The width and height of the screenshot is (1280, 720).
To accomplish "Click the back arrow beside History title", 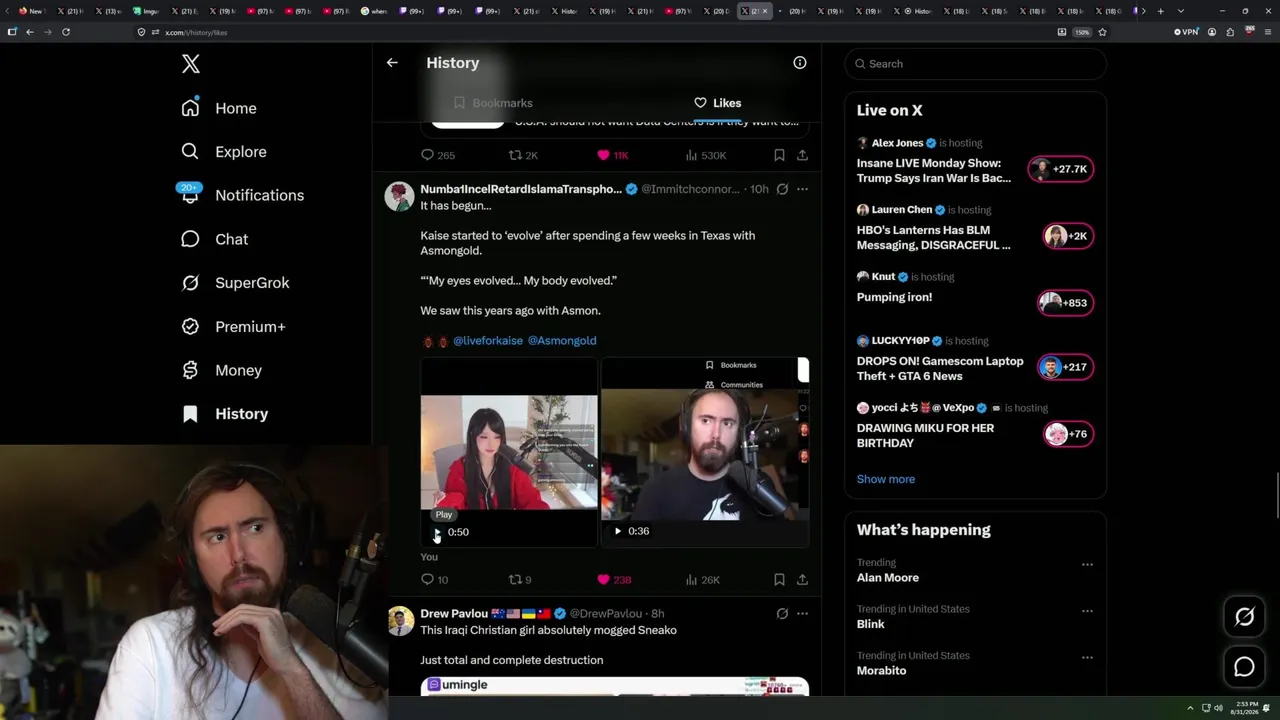I will (392, 63).
